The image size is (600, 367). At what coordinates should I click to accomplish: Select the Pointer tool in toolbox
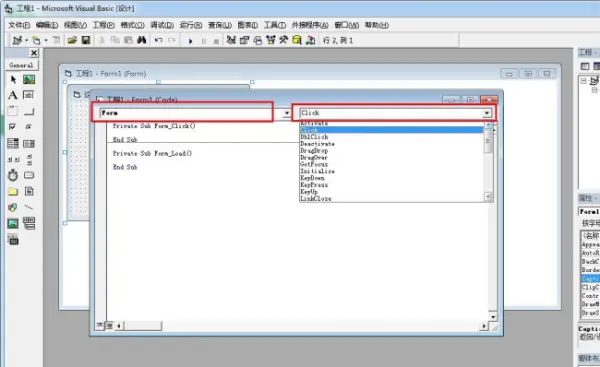[13, 80]
